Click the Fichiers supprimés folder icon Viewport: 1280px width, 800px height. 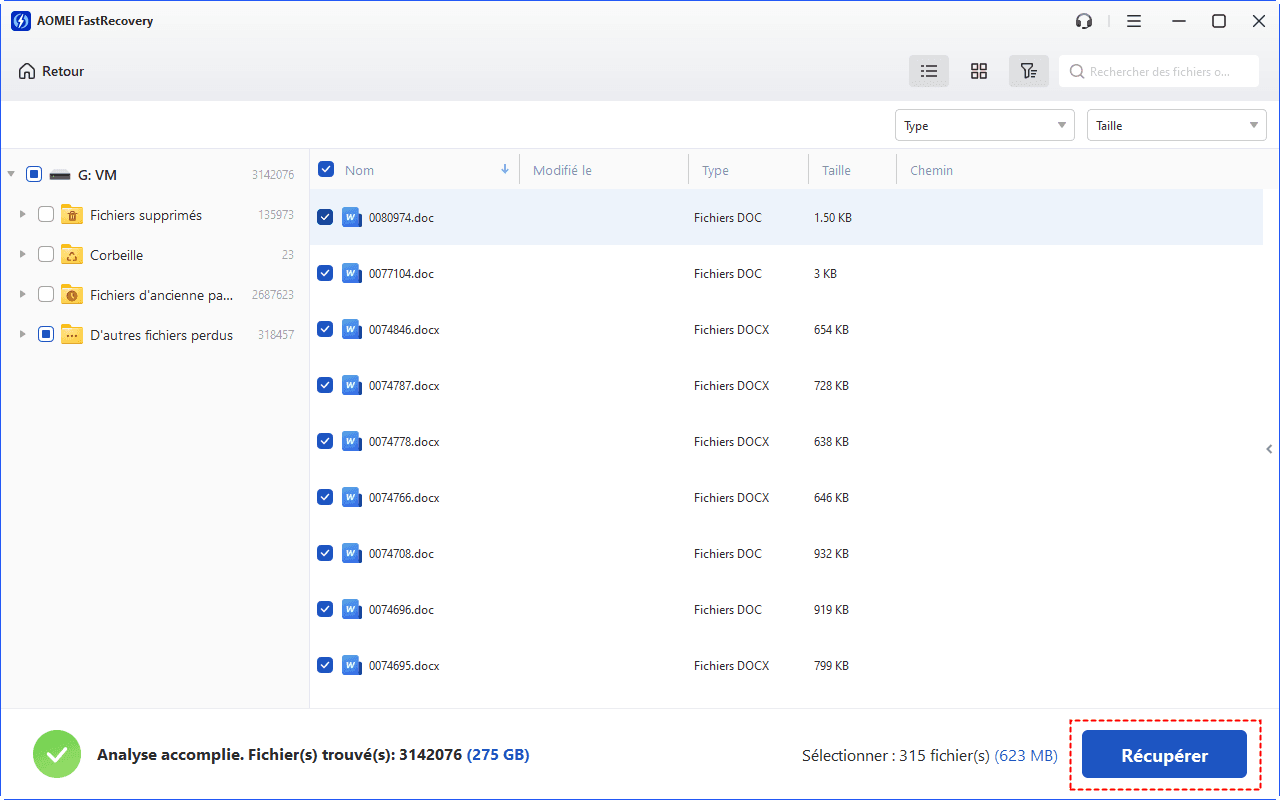[x=72, y=215]
